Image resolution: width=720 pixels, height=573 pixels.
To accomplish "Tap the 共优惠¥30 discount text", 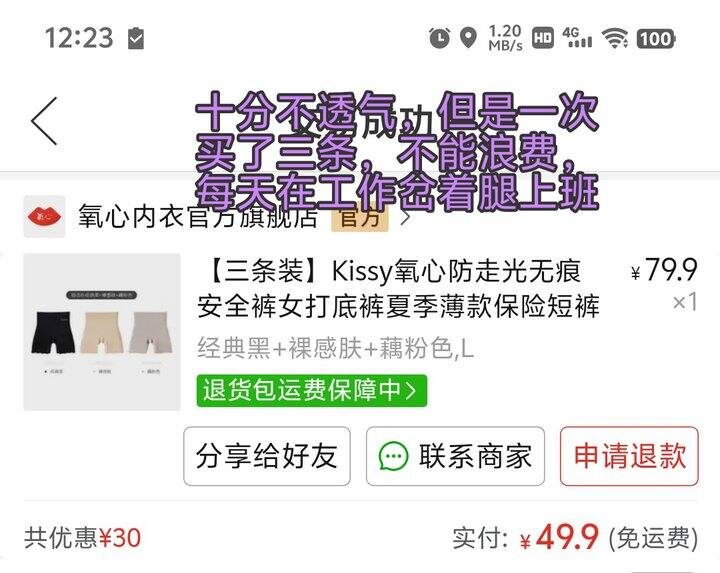I will [83, 537].
